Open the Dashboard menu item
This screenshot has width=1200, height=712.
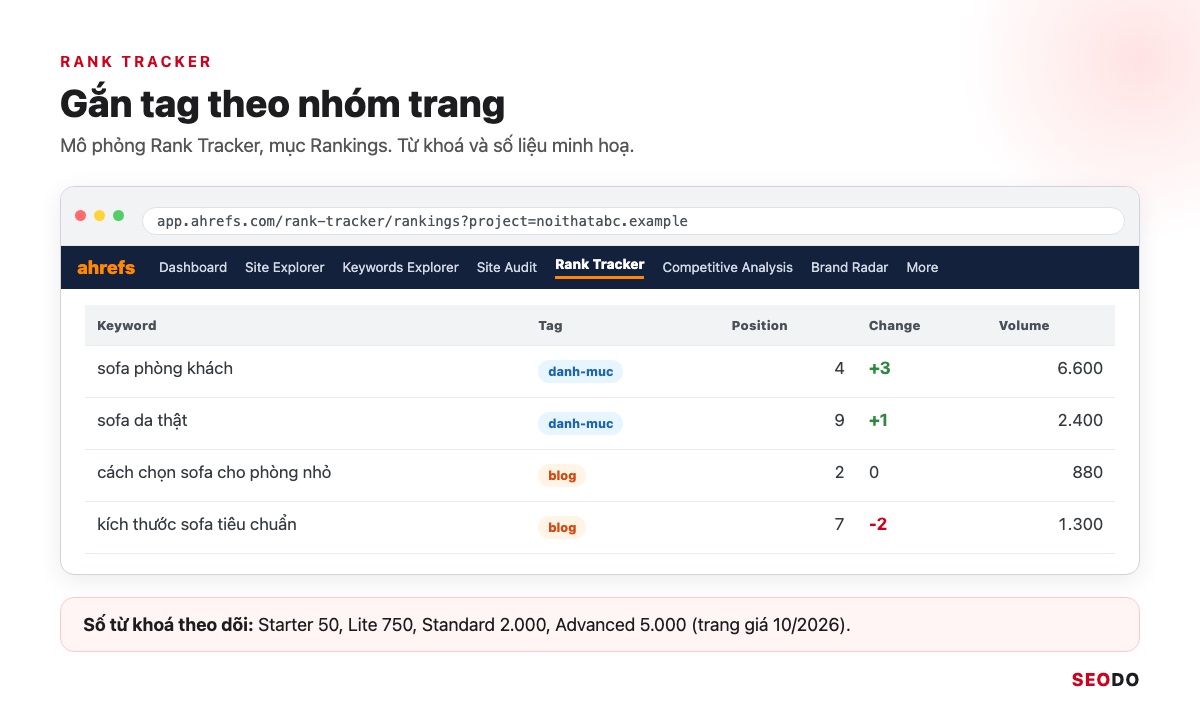pyautogui.click(x=193, y=267)
